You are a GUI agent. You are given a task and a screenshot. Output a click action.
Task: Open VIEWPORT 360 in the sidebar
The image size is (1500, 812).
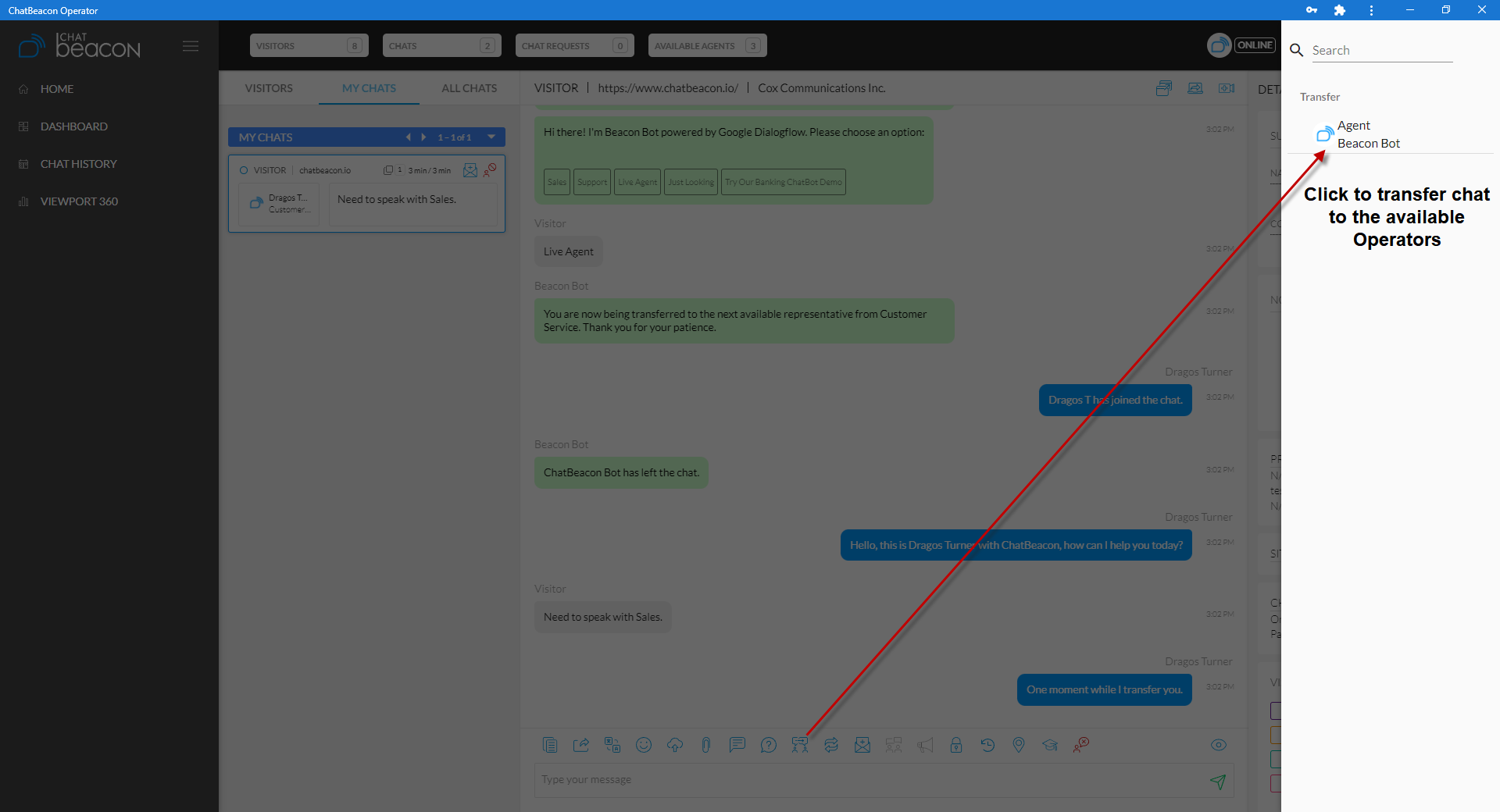coord(79,201)
